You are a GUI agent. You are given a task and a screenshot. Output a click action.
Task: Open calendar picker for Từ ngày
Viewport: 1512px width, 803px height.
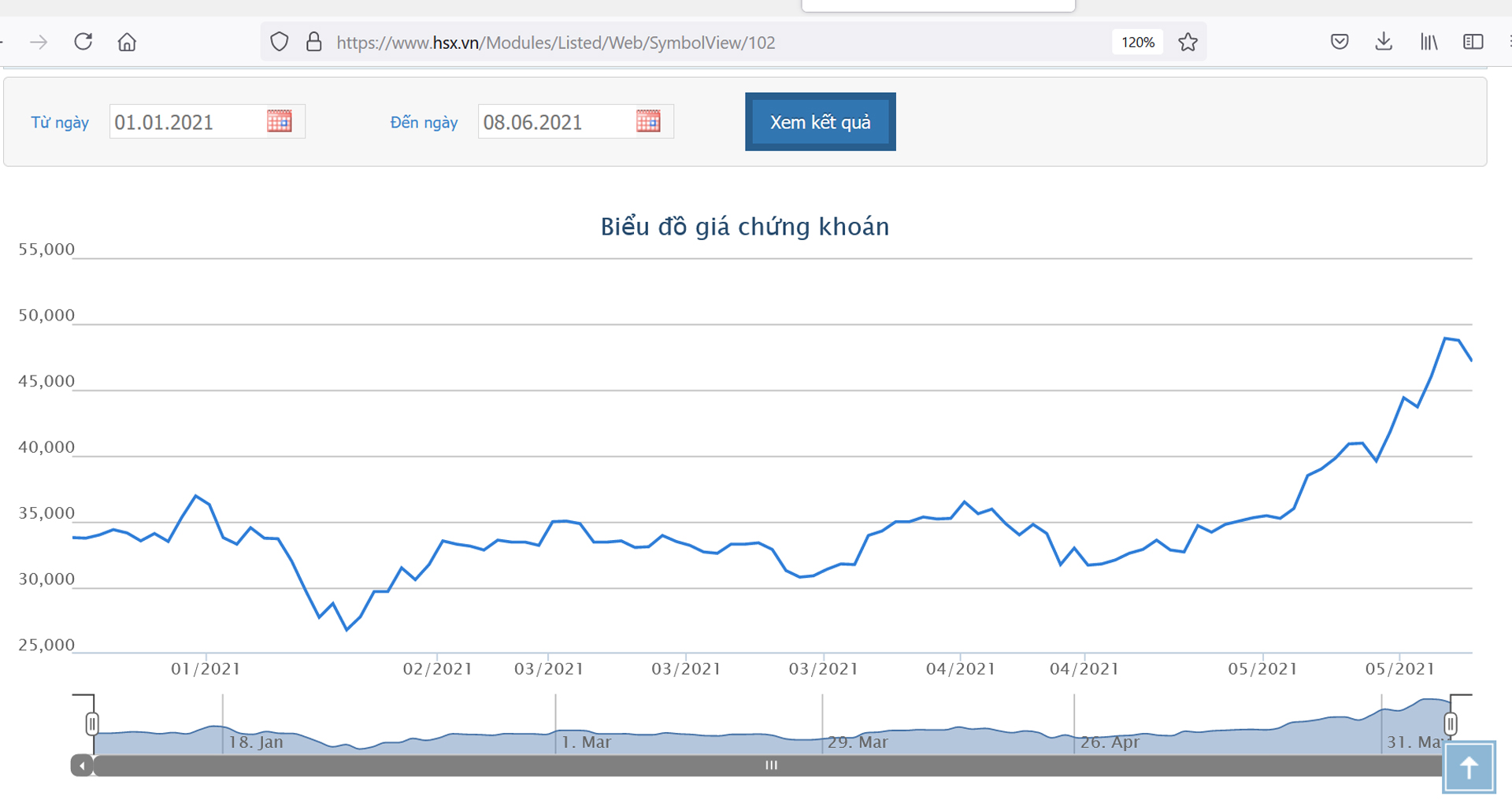(x=280, y=121)
